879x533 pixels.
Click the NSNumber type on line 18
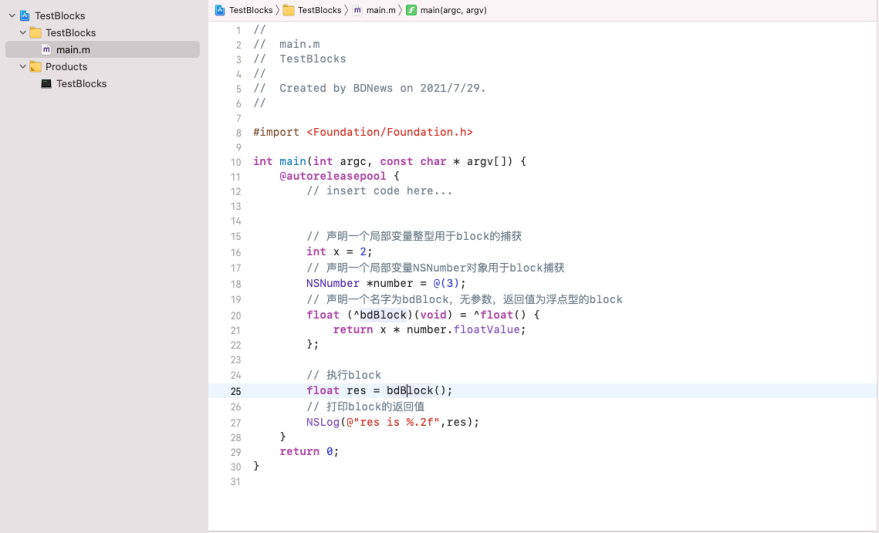[333, 283]
